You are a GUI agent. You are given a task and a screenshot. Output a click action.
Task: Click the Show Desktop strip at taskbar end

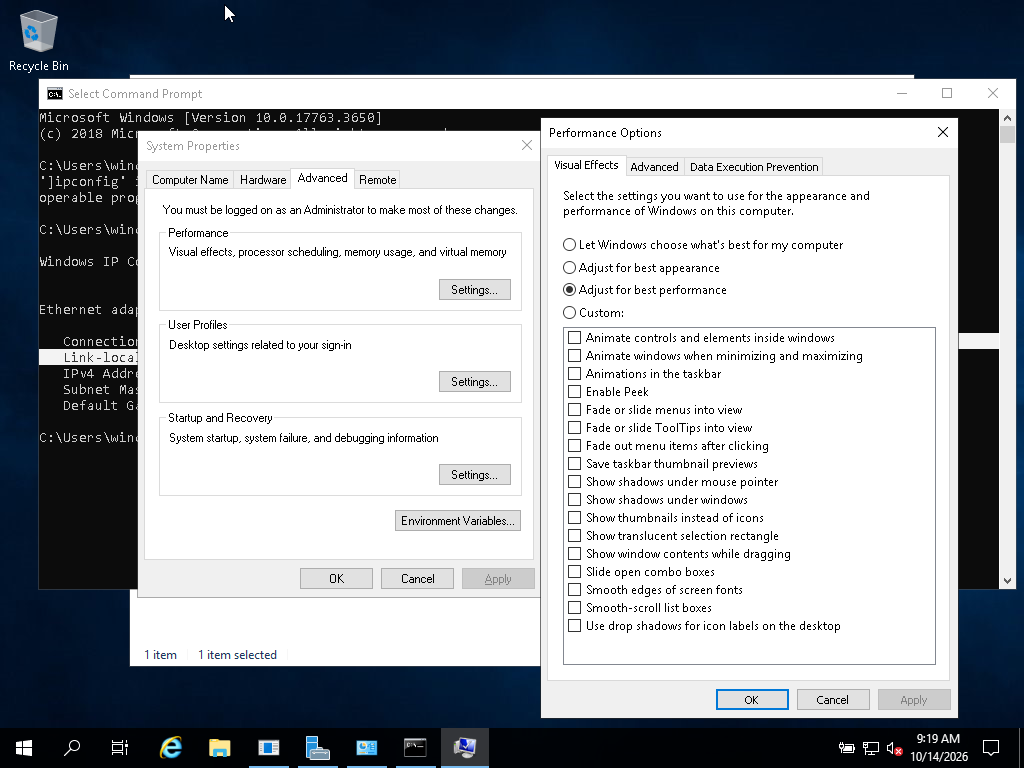pos(1021,748)
